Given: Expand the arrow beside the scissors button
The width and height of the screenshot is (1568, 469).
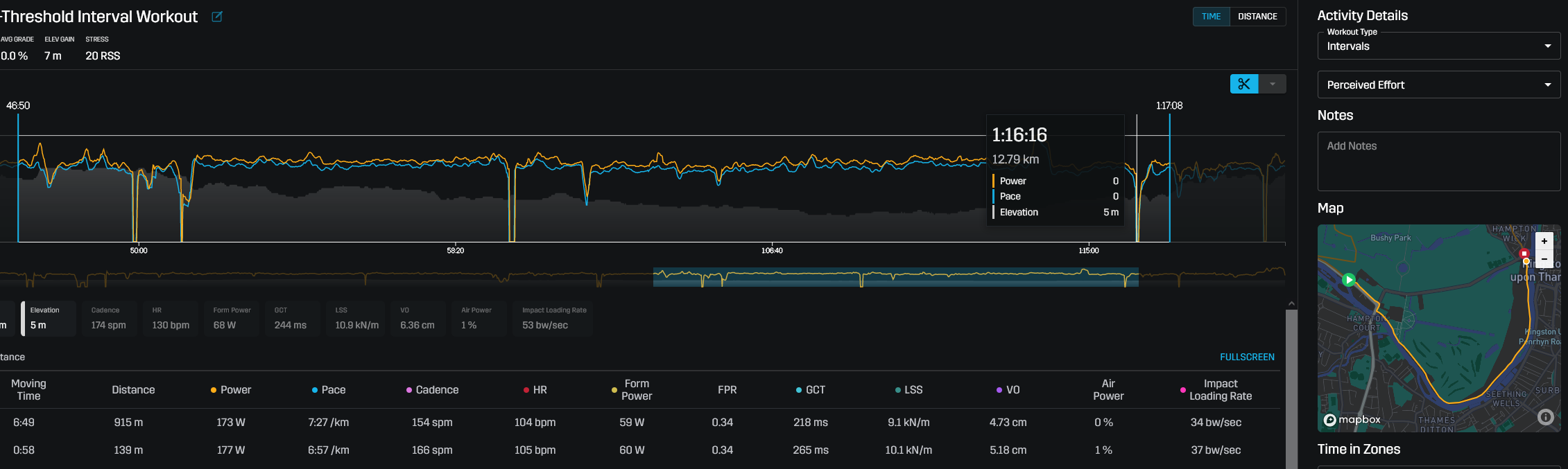Looking at the screenshot, I should point(1273,84).
